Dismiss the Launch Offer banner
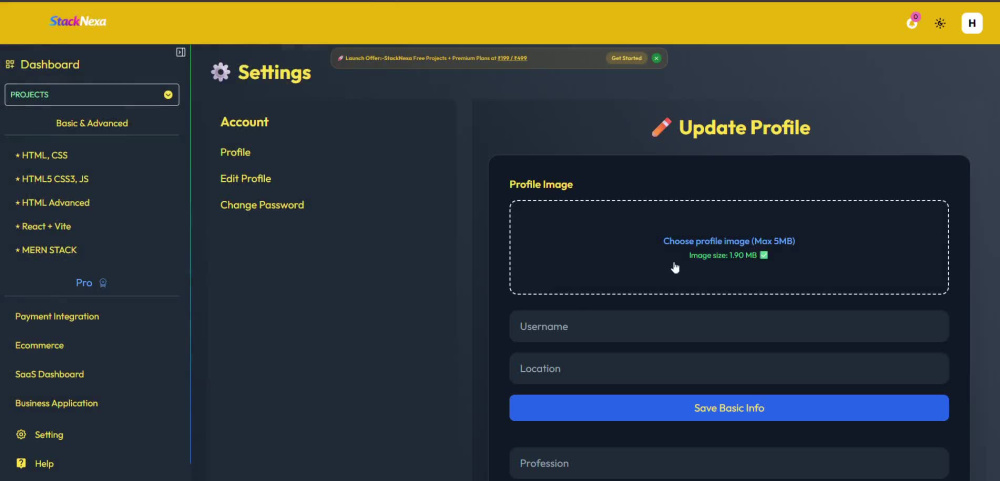1000x481 pixels. [656, 58]
